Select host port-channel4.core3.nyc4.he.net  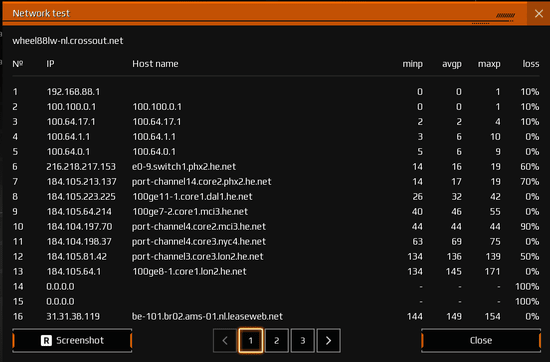tap(199, 242)
